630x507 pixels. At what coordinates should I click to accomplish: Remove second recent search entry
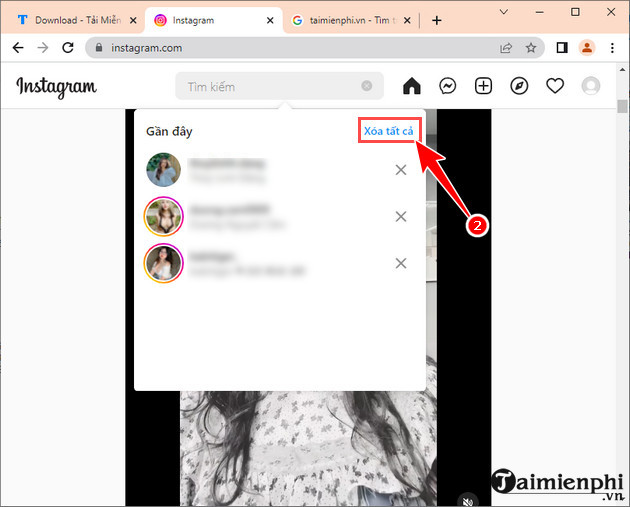pyautogui.click(x=401, y=217)
